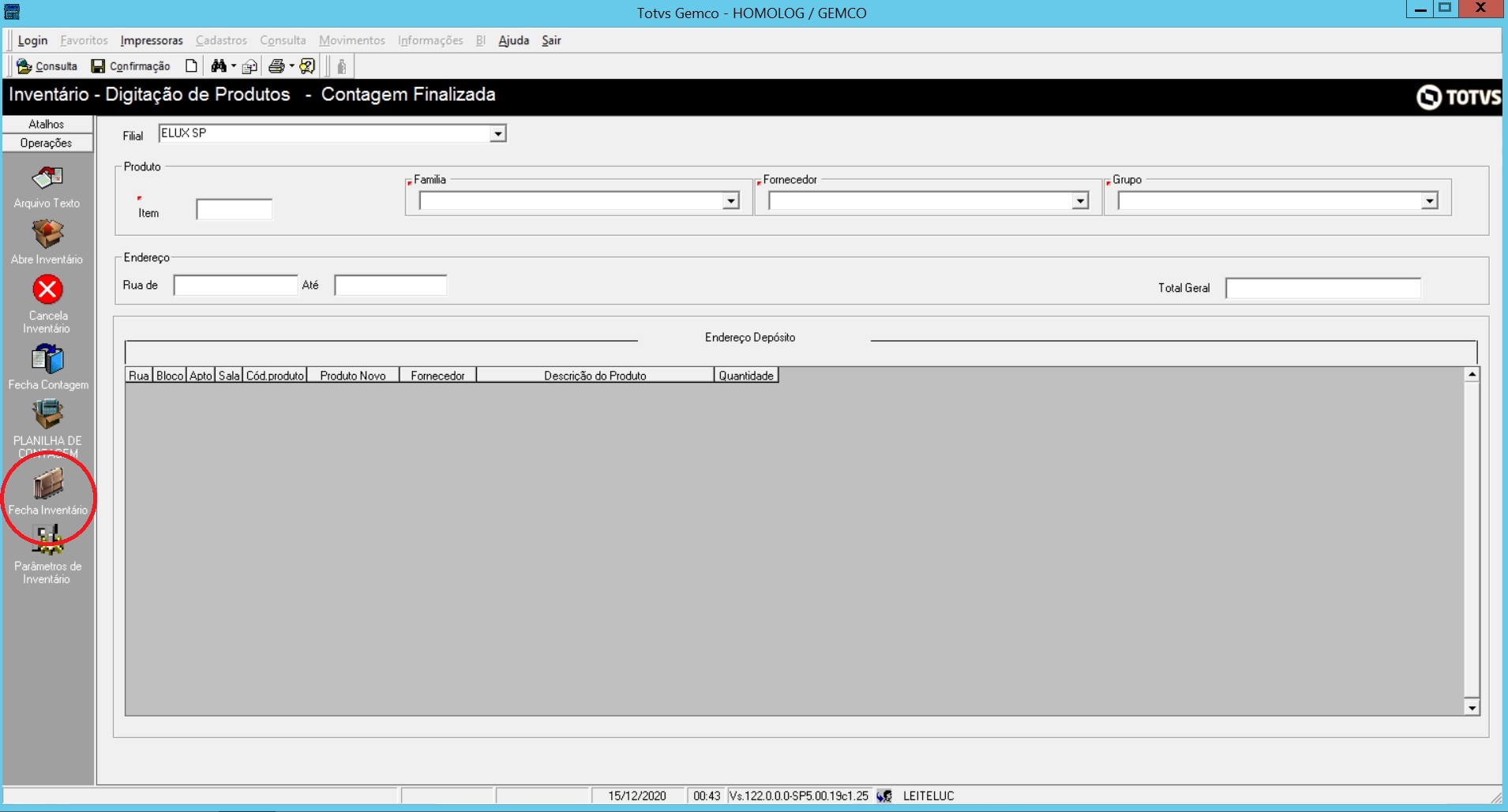Screen dimensions: 1508x812
Task: Click the time 00:43 in status bar
Action: 707,795
